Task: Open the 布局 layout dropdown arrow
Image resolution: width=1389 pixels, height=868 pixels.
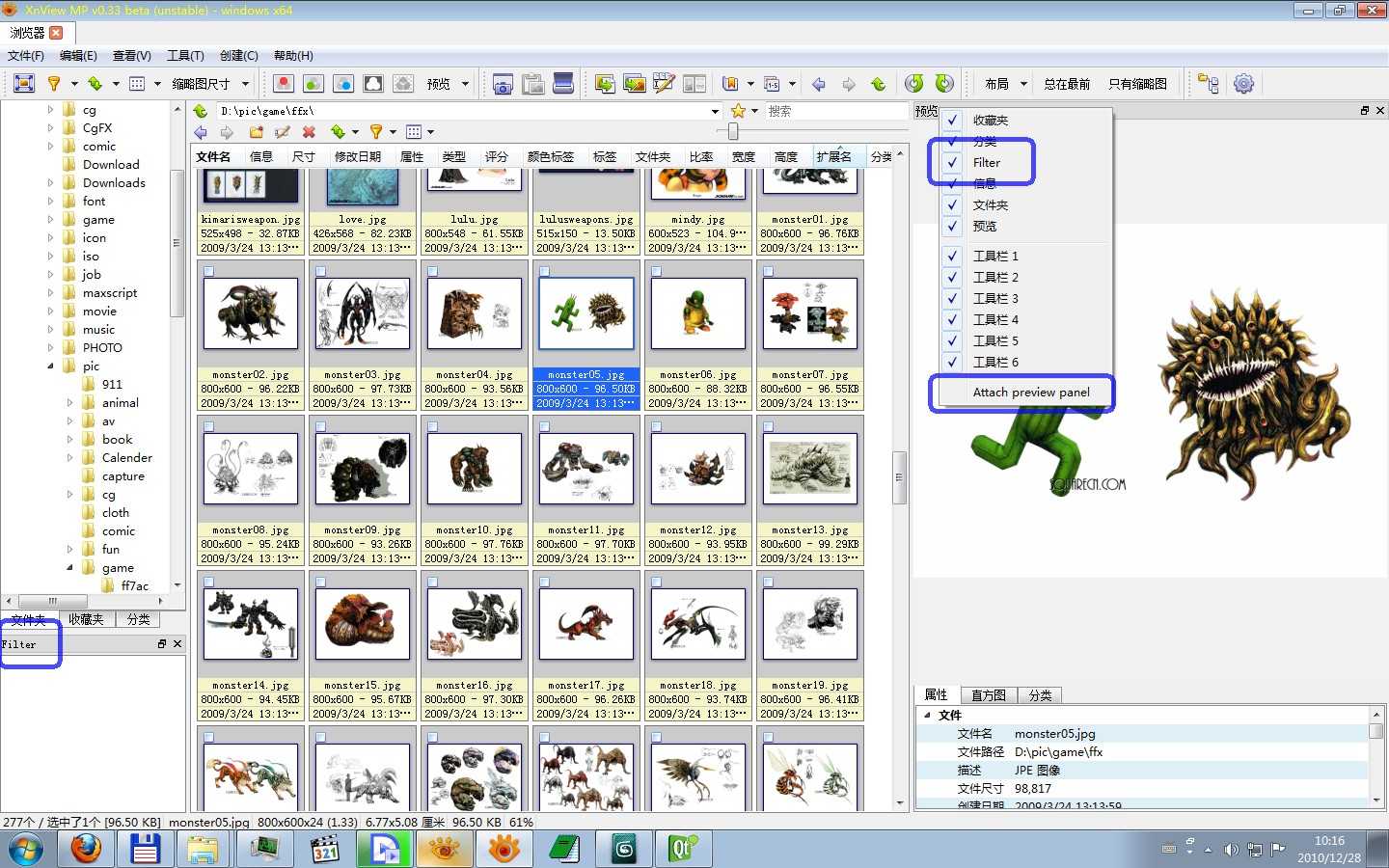Action: coord(1023,84)
